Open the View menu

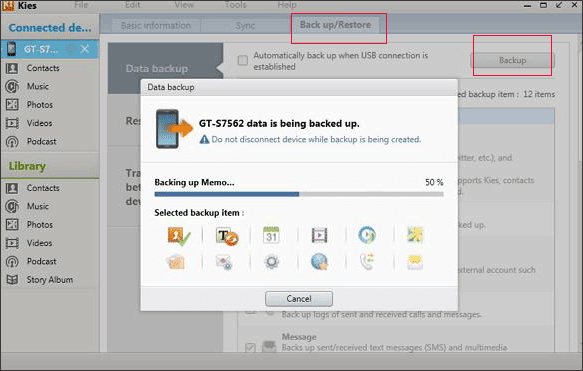pos(184,5)
